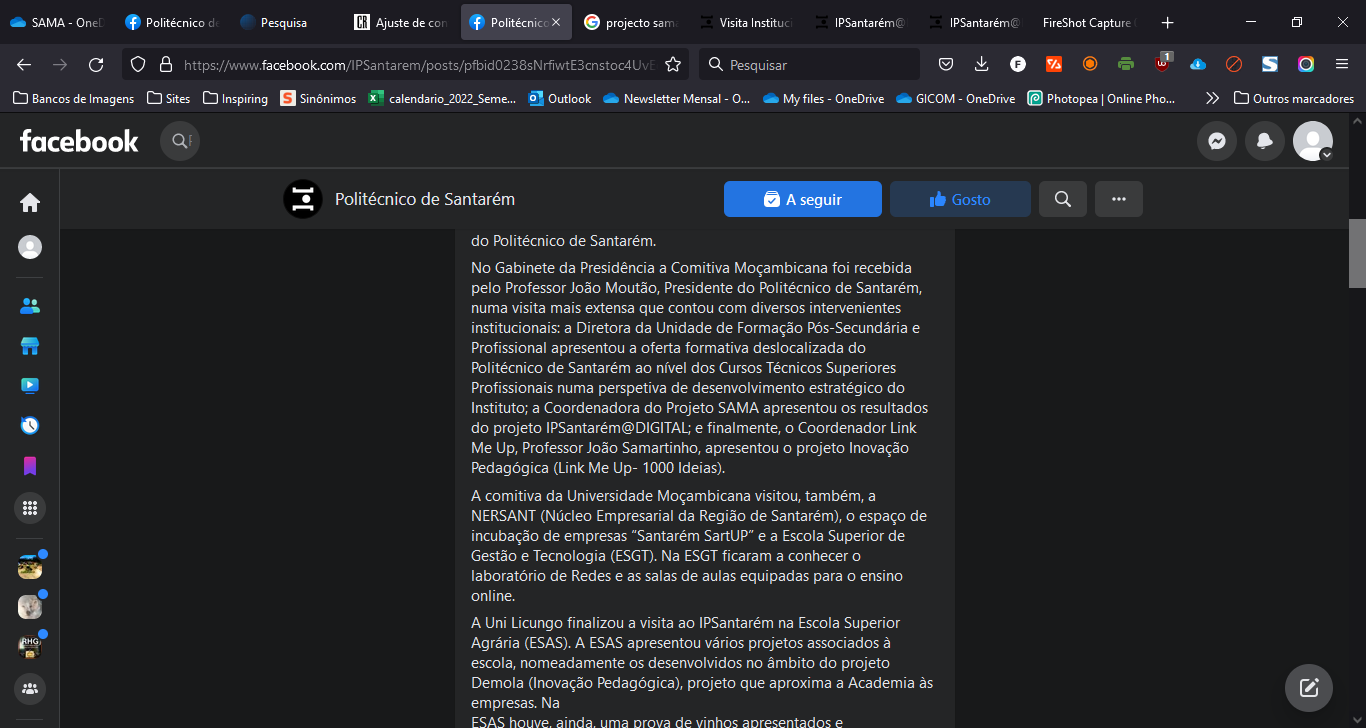Switch to the SAMA - OneDrive tab

click(57, 22)
